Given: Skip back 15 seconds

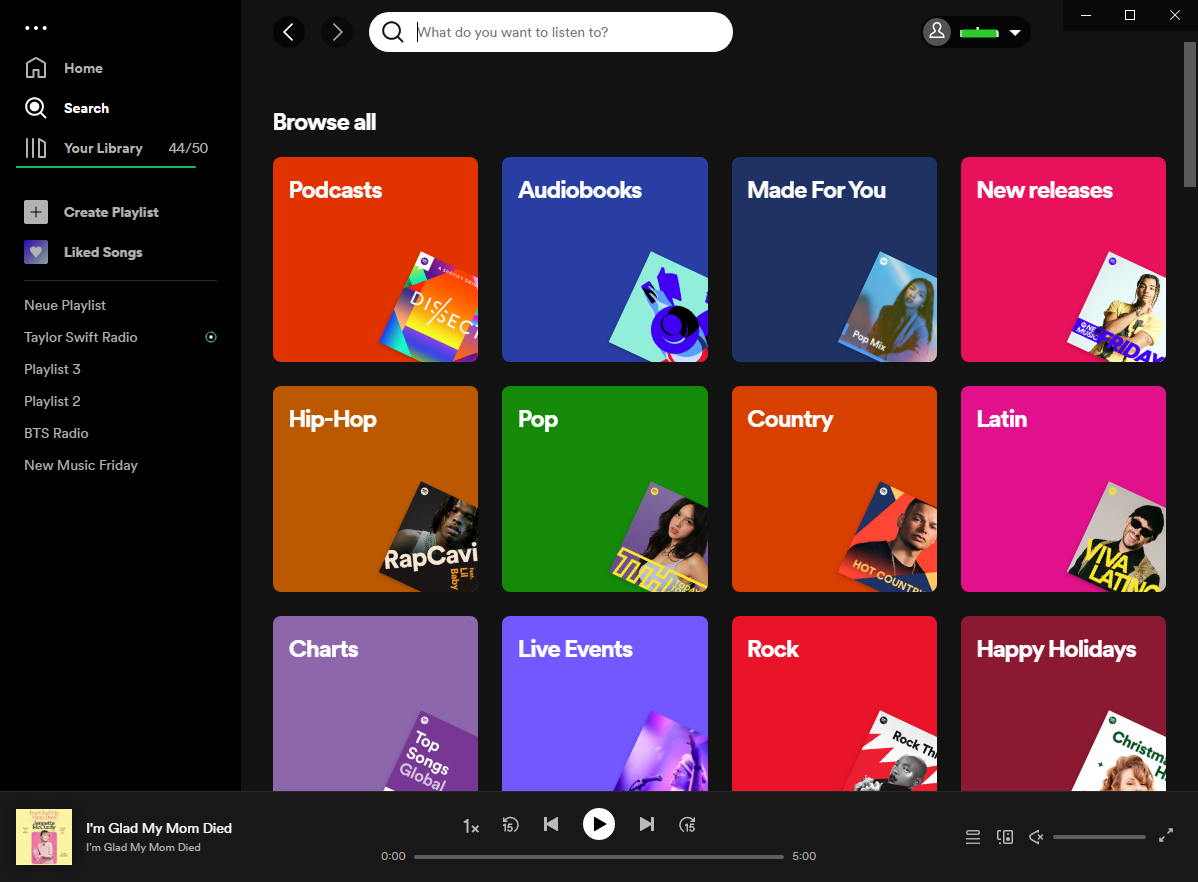Looking at the screenshot, I should pyautogui.click(x=510, y=825).
